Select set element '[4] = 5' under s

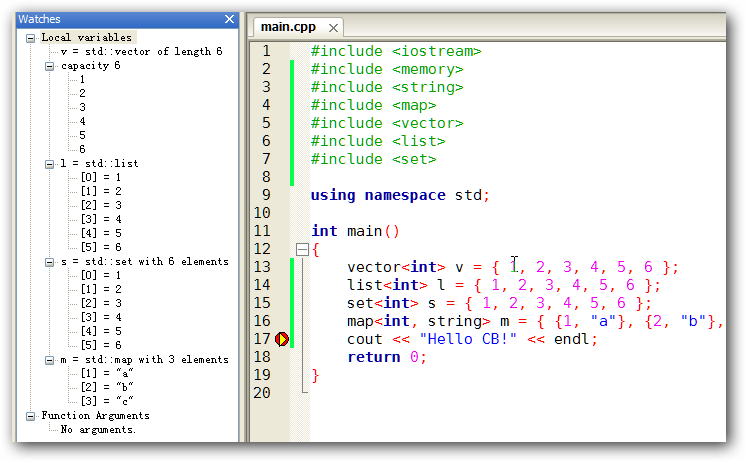pos(101,331)
